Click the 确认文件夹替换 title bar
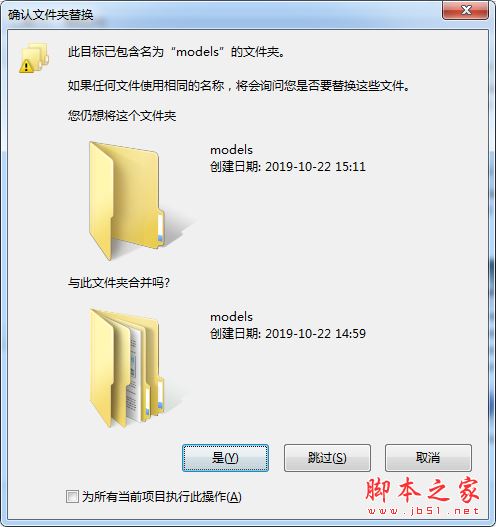496x527 pixels. click(x=222, y=14)
